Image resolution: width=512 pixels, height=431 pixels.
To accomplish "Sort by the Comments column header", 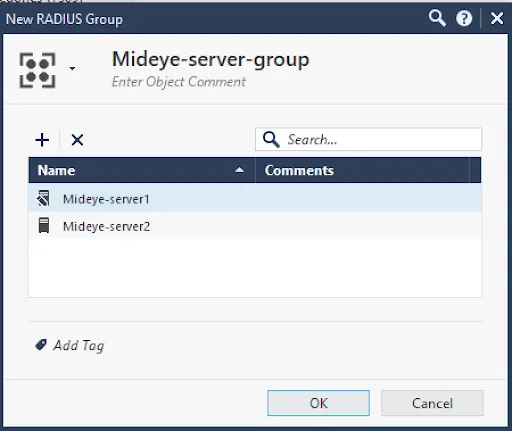I will pos(362,170).
